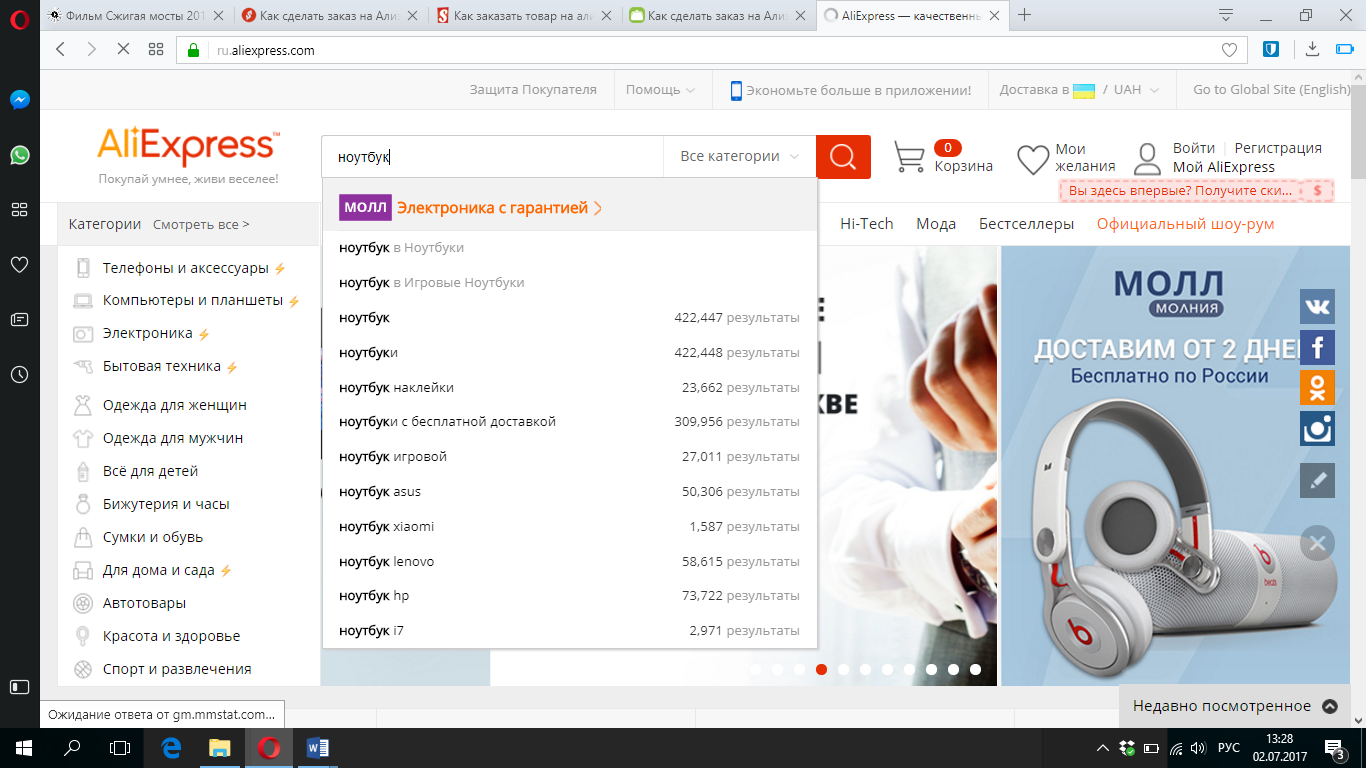Click into the search field with ноутбук

point(492,156)
